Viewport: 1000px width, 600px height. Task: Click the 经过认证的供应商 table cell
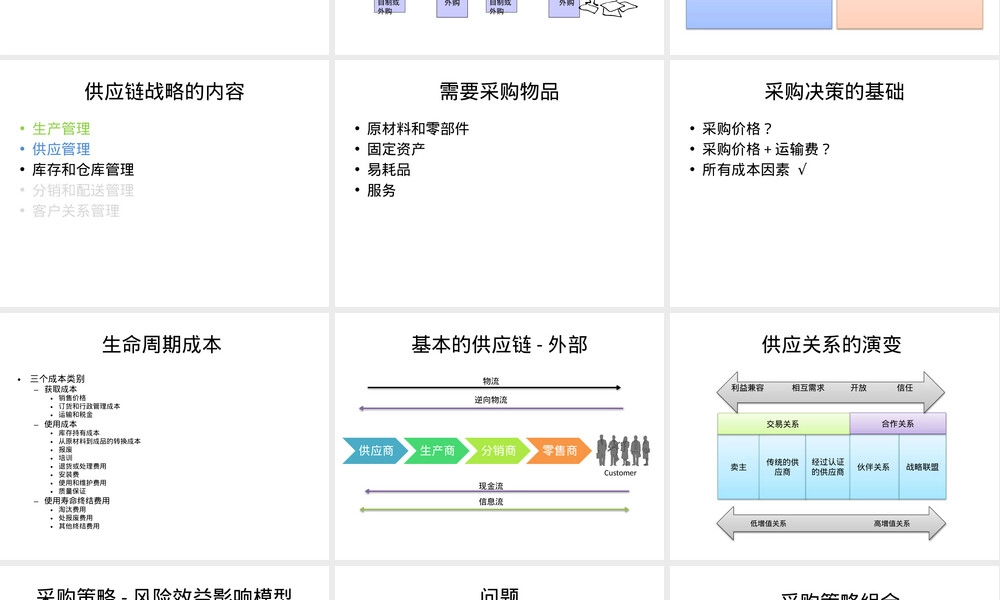[828, 467]
